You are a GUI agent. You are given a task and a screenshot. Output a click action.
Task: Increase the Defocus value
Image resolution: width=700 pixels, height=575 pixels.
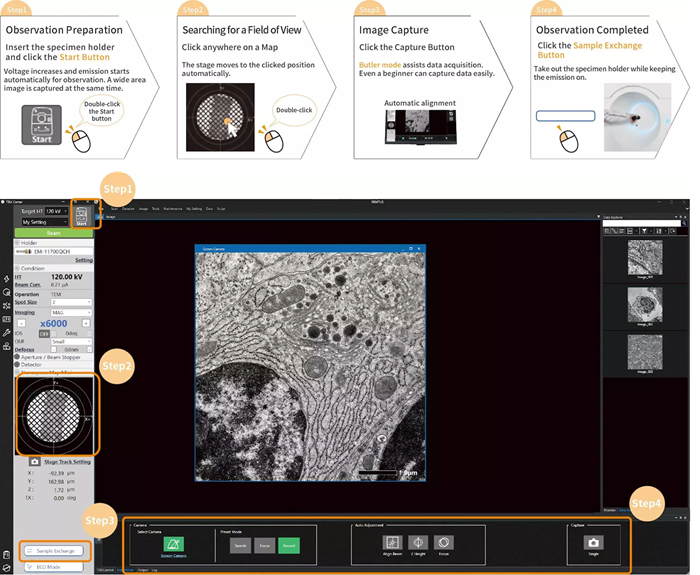89,350
